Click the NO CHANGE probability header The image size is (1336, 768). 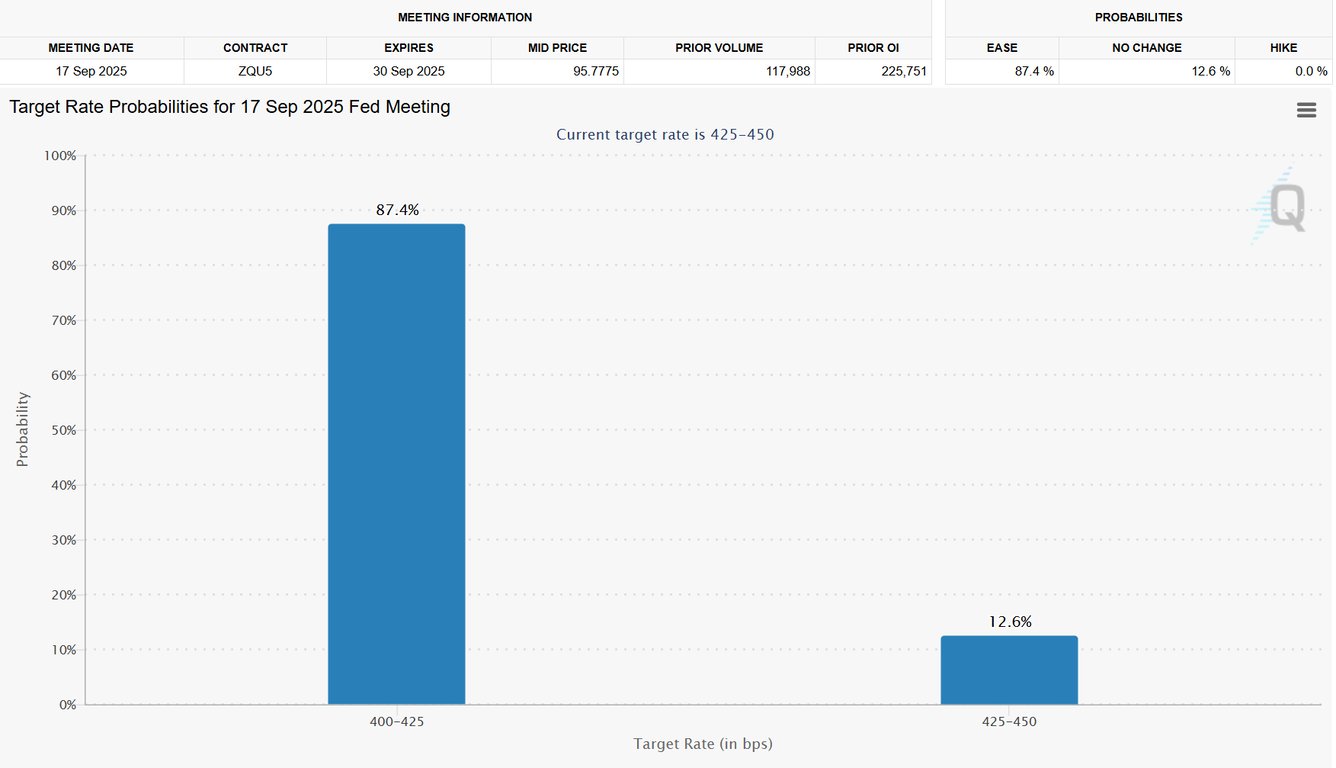pyautogui.click(x=1146, y=47)
